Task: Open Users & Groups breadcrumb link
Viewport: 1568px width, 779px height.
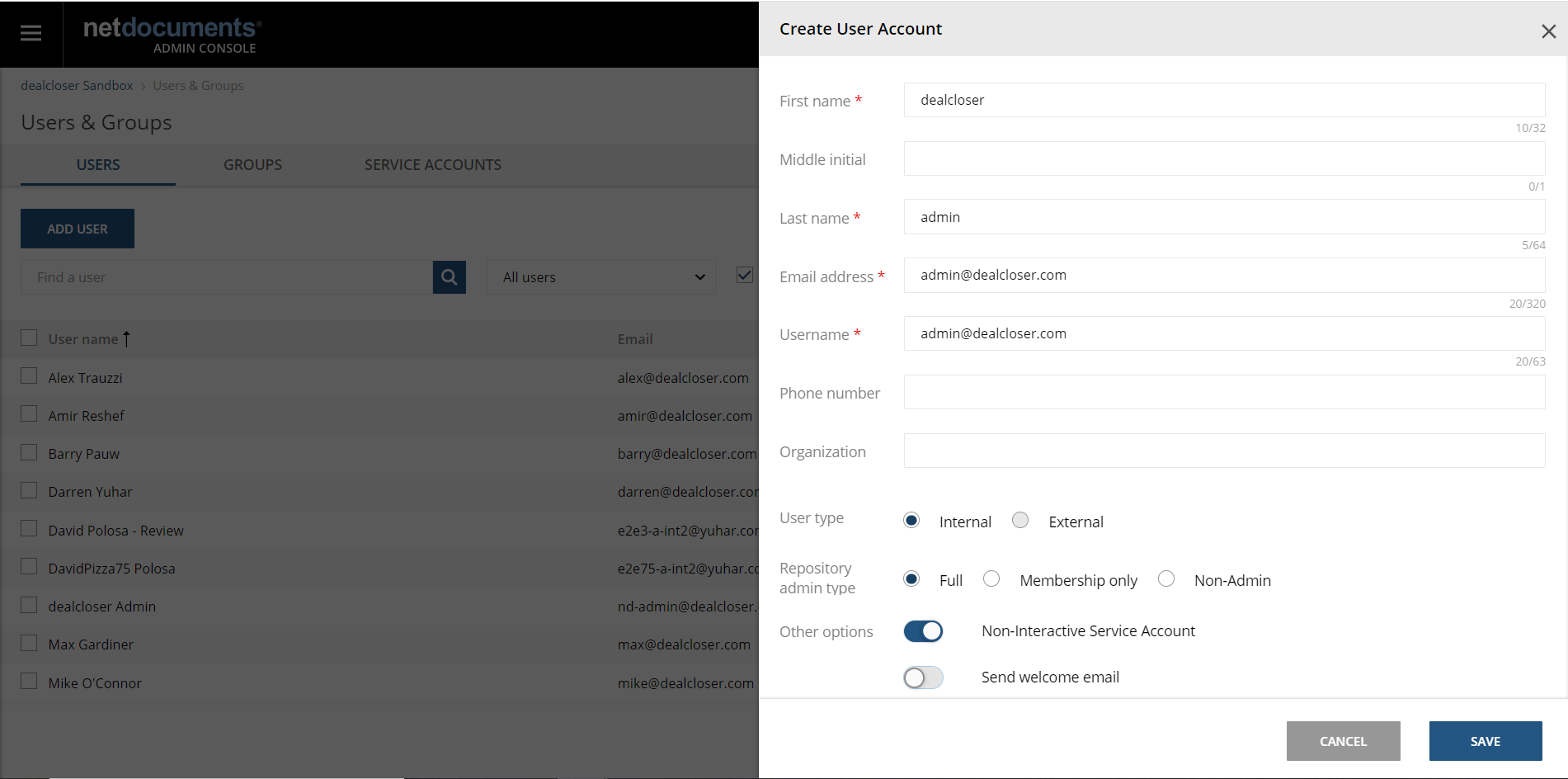Action: [198, 86]
